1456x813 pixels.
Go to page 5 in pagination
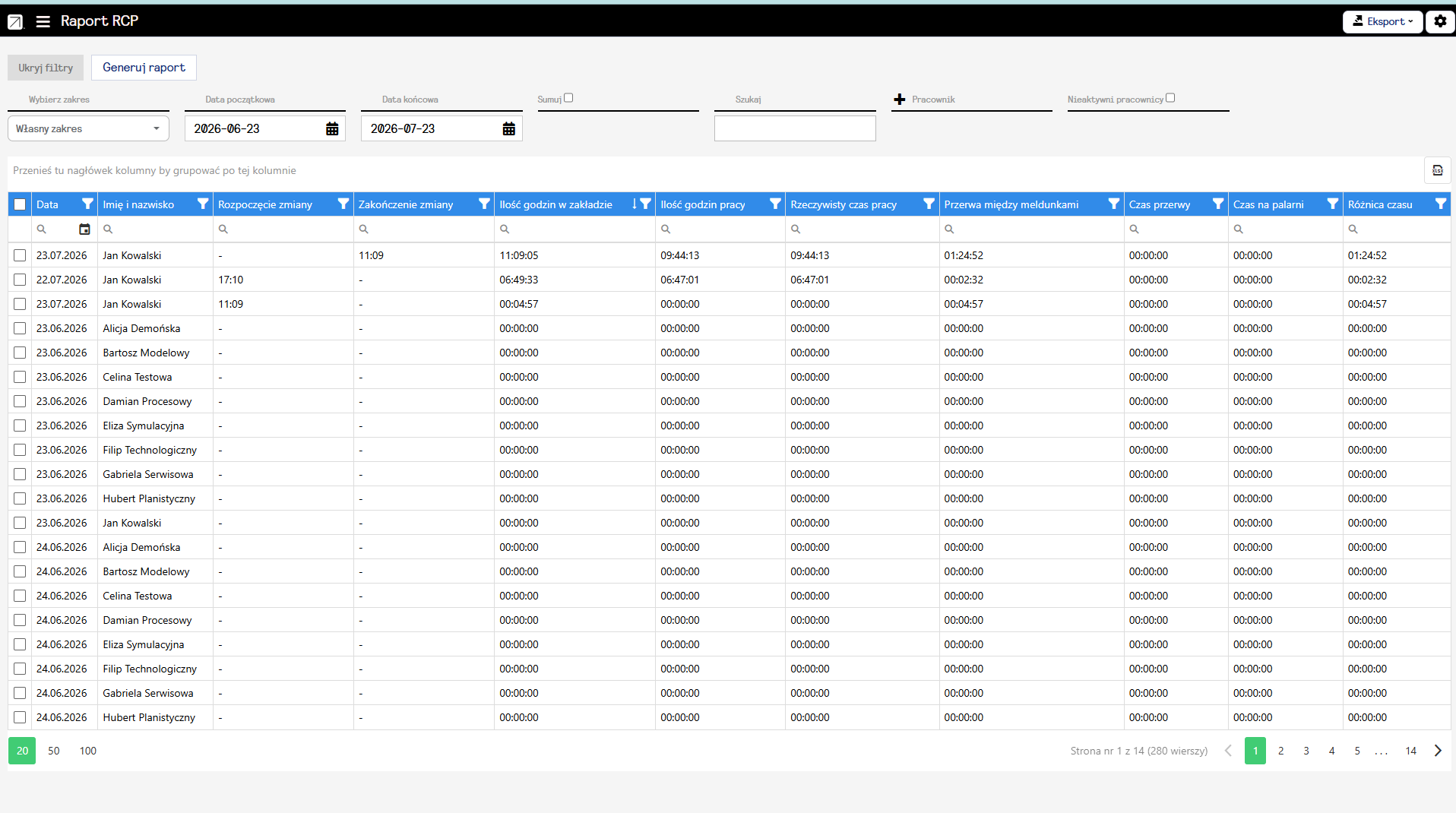pyautogui.click(x=1357, y=751)
